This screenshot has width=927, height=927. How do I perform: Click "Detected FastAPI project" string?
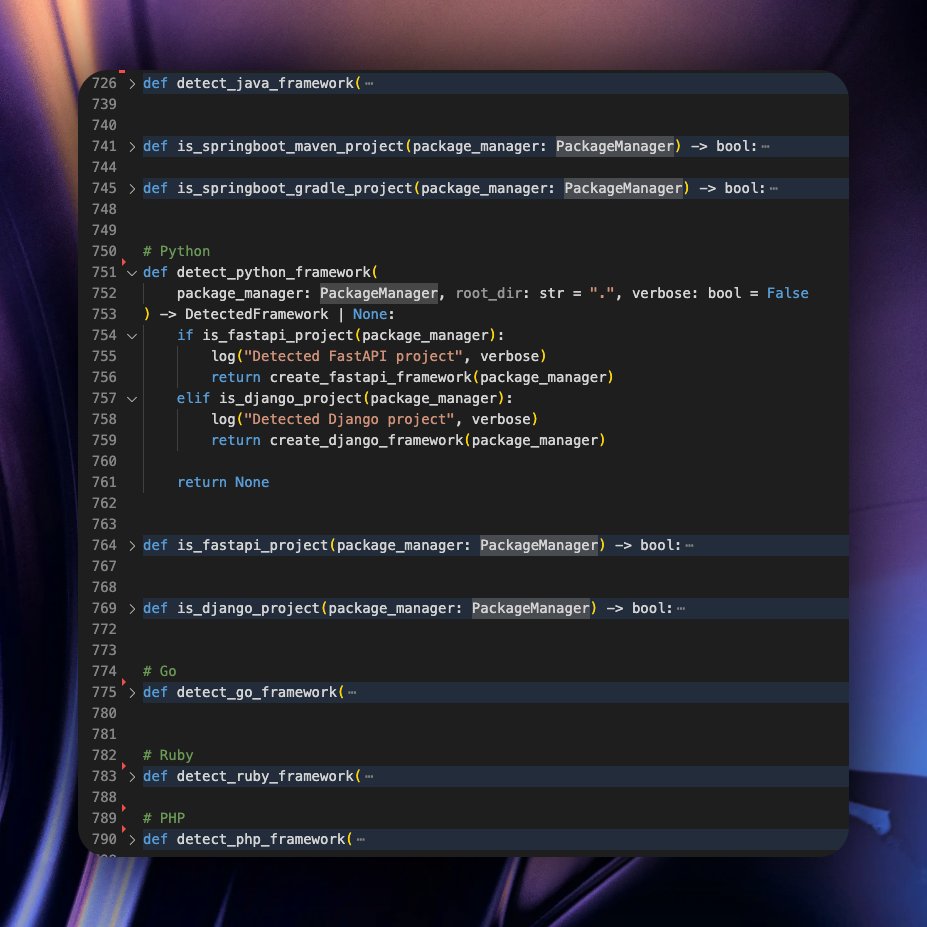(354, 356)
